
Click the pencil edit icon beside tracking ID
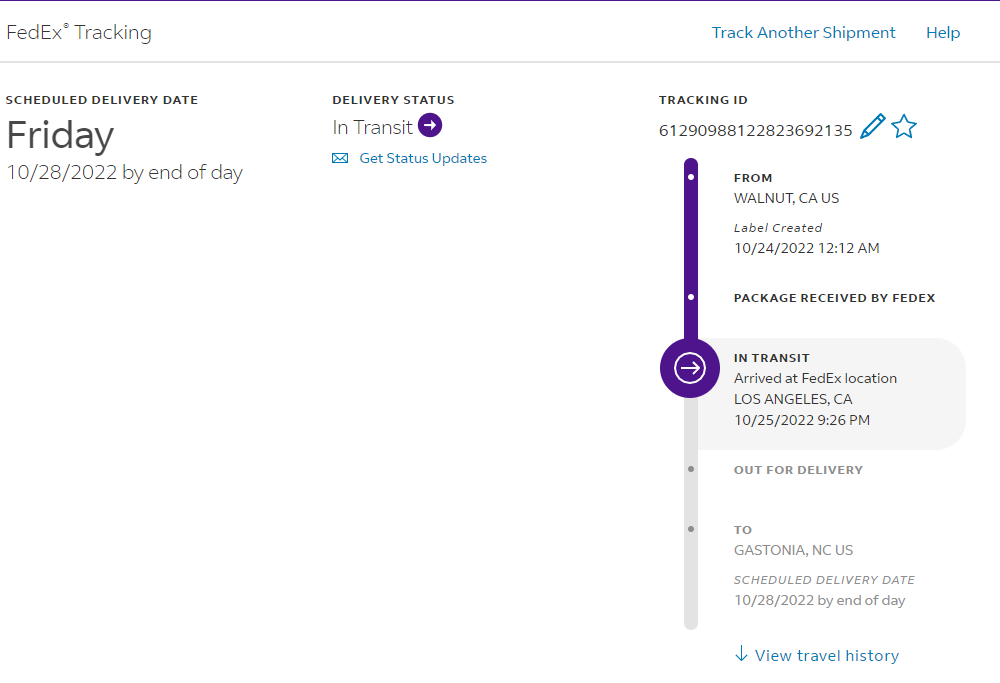[x=873, y=127]
